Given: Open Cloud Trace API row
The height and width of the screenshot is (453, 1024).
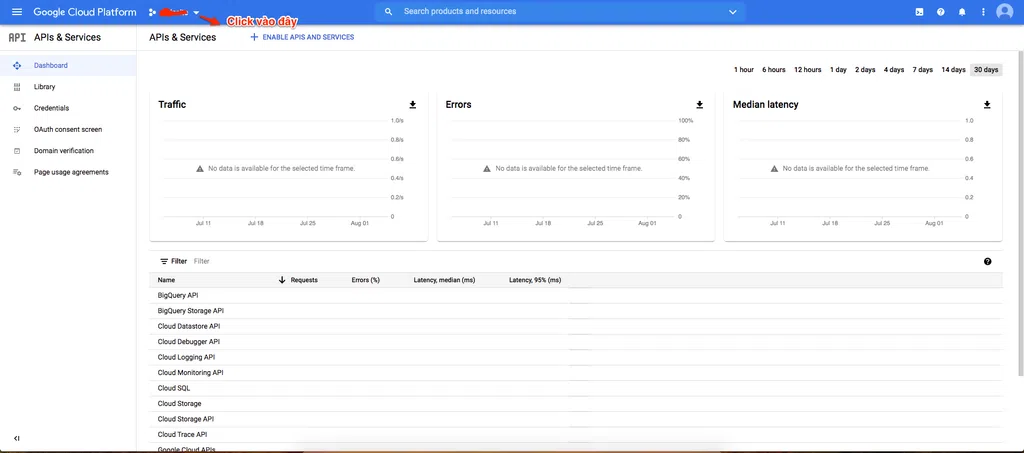Looking at the screenshot, I should click(x=575, y=435).
